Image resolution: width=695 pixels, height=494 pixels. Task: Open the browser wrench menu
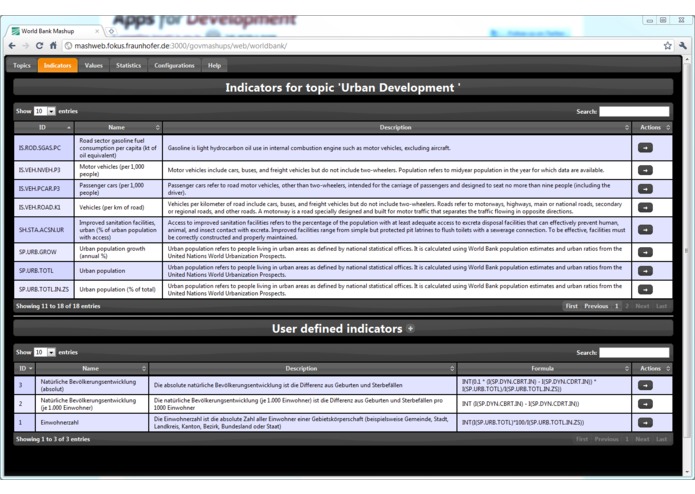click(683, 46)
